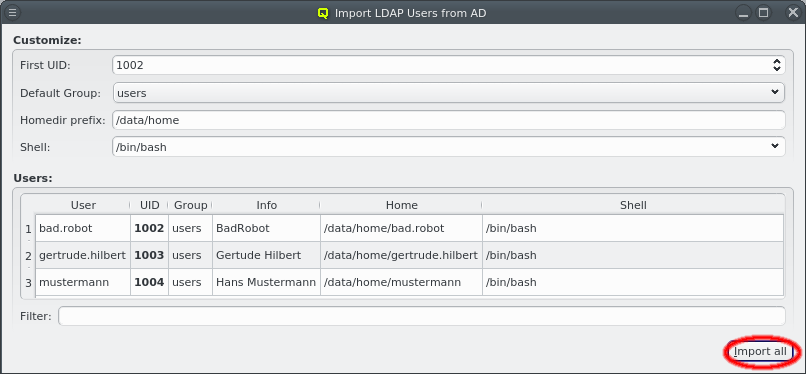Click the Filter input field
Viewport: 806px width, 374px height.
coord(422,316)
